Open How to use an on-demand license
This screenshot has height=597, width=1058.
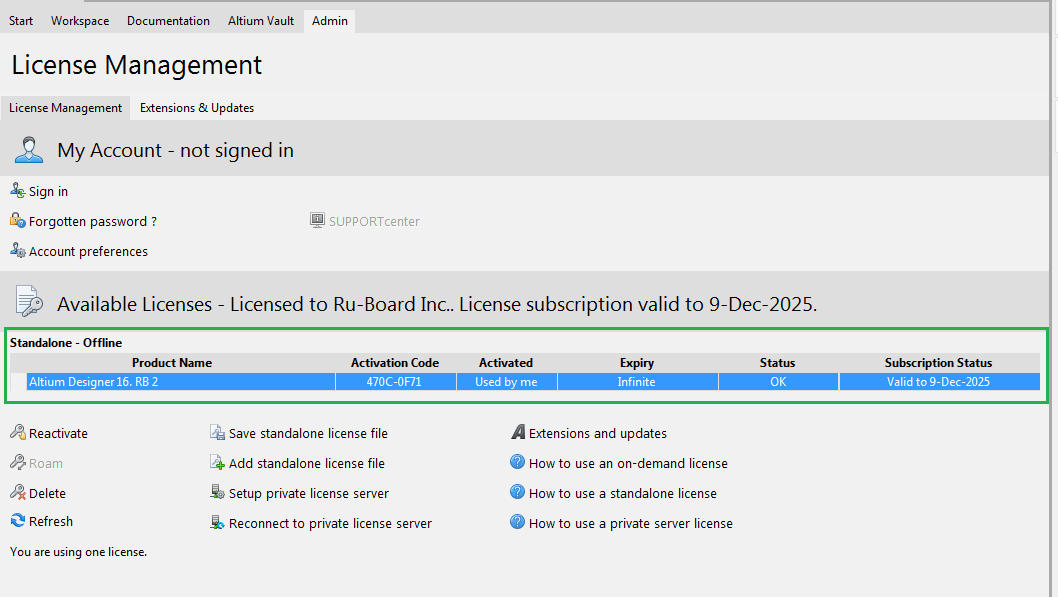(x=627, y=463)
